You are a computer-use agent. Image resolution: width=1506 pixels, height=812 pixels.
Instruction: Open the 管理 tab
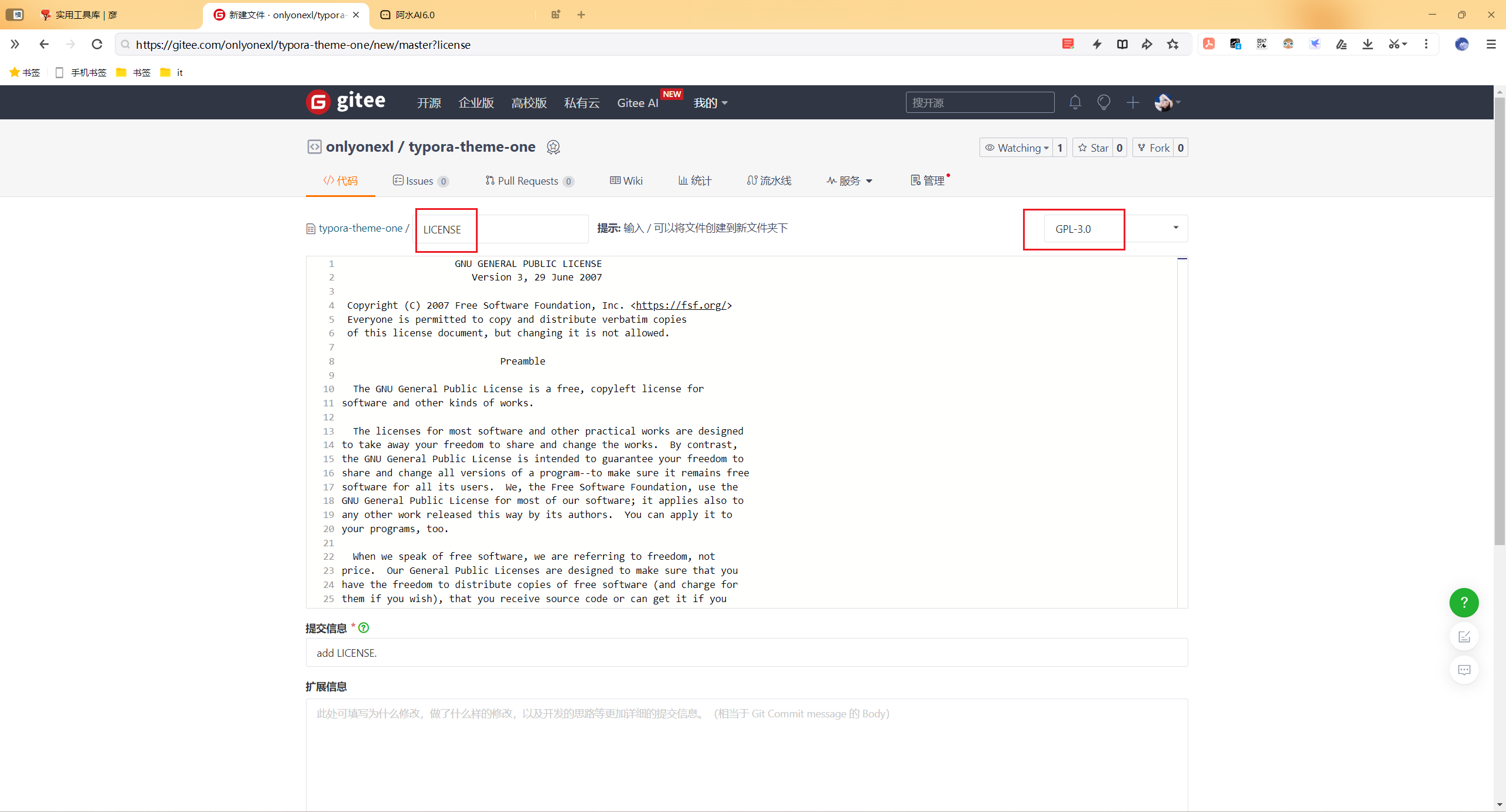tap(928, 181)
